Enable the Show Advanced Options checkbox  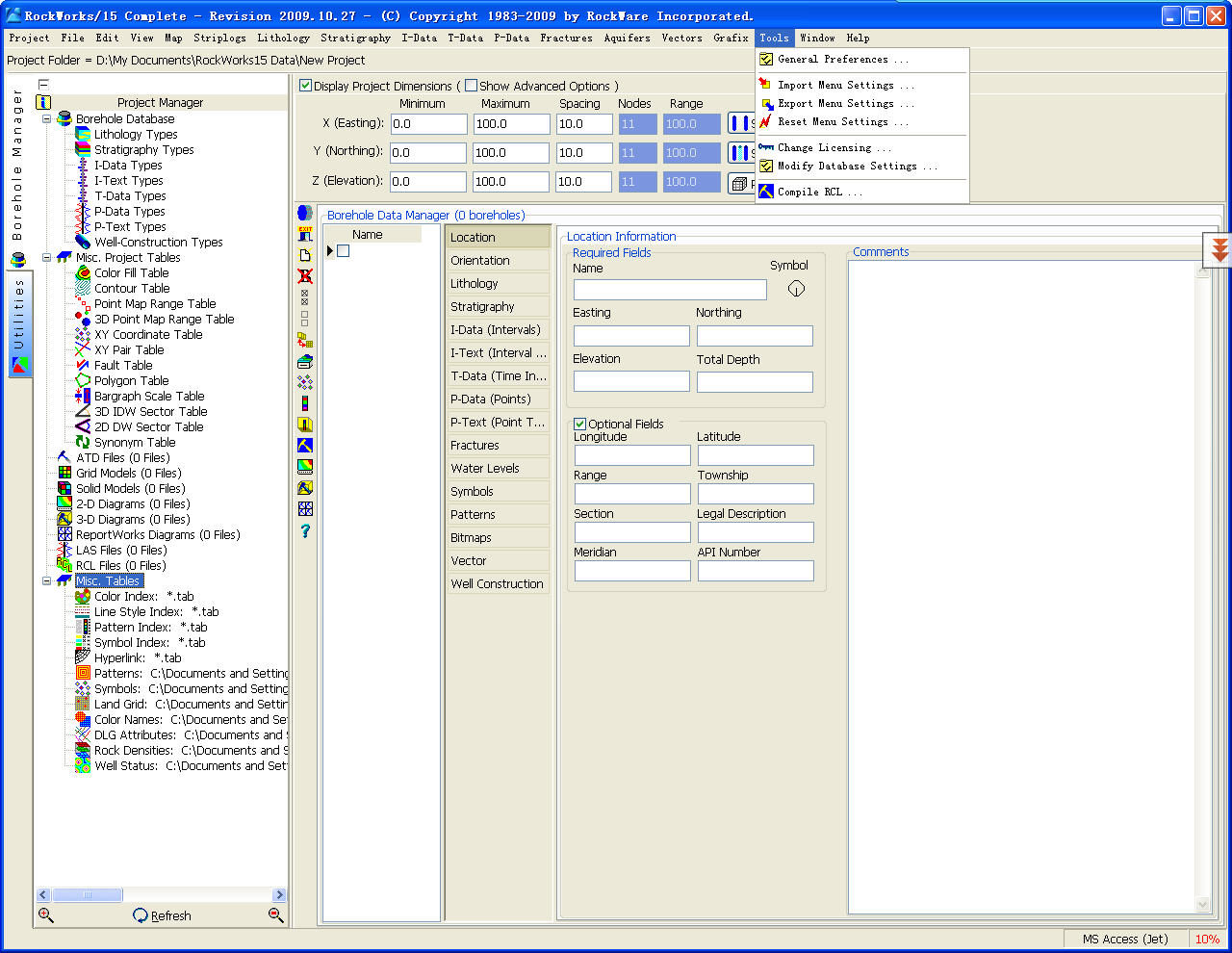(471, 86)
